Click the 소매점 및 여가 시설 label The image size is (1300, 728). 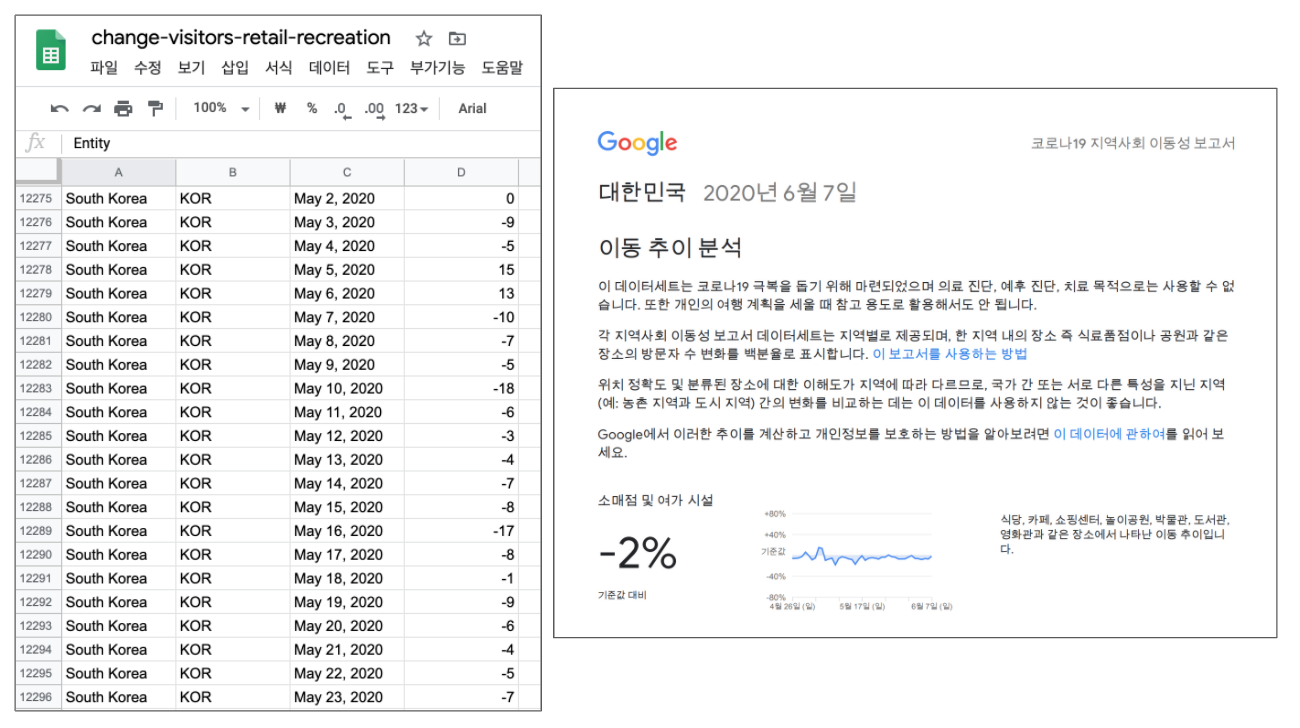coord(655,500)
